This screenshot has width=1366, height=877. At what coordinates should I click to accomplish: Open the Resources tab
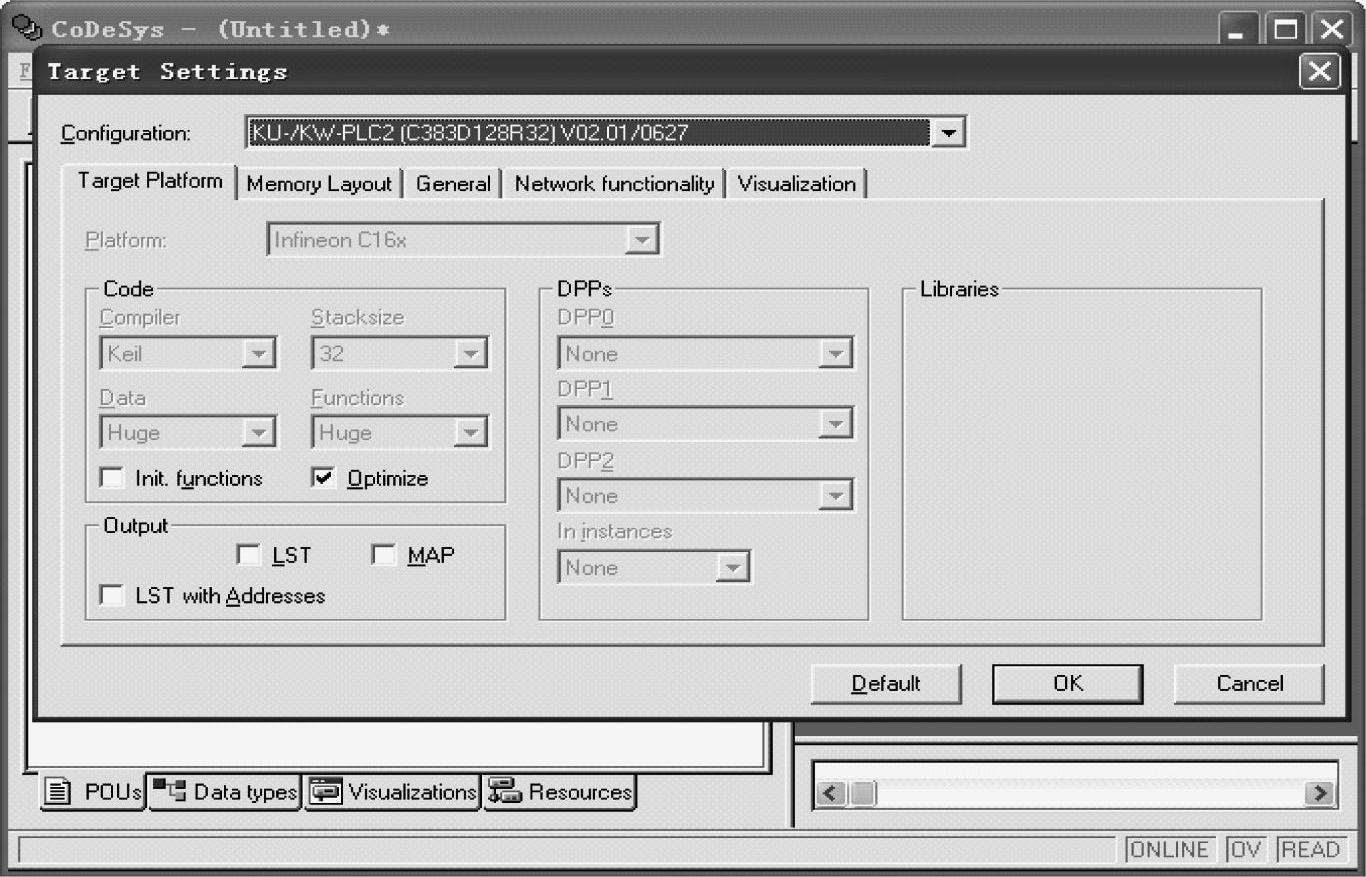pos(561,792)
